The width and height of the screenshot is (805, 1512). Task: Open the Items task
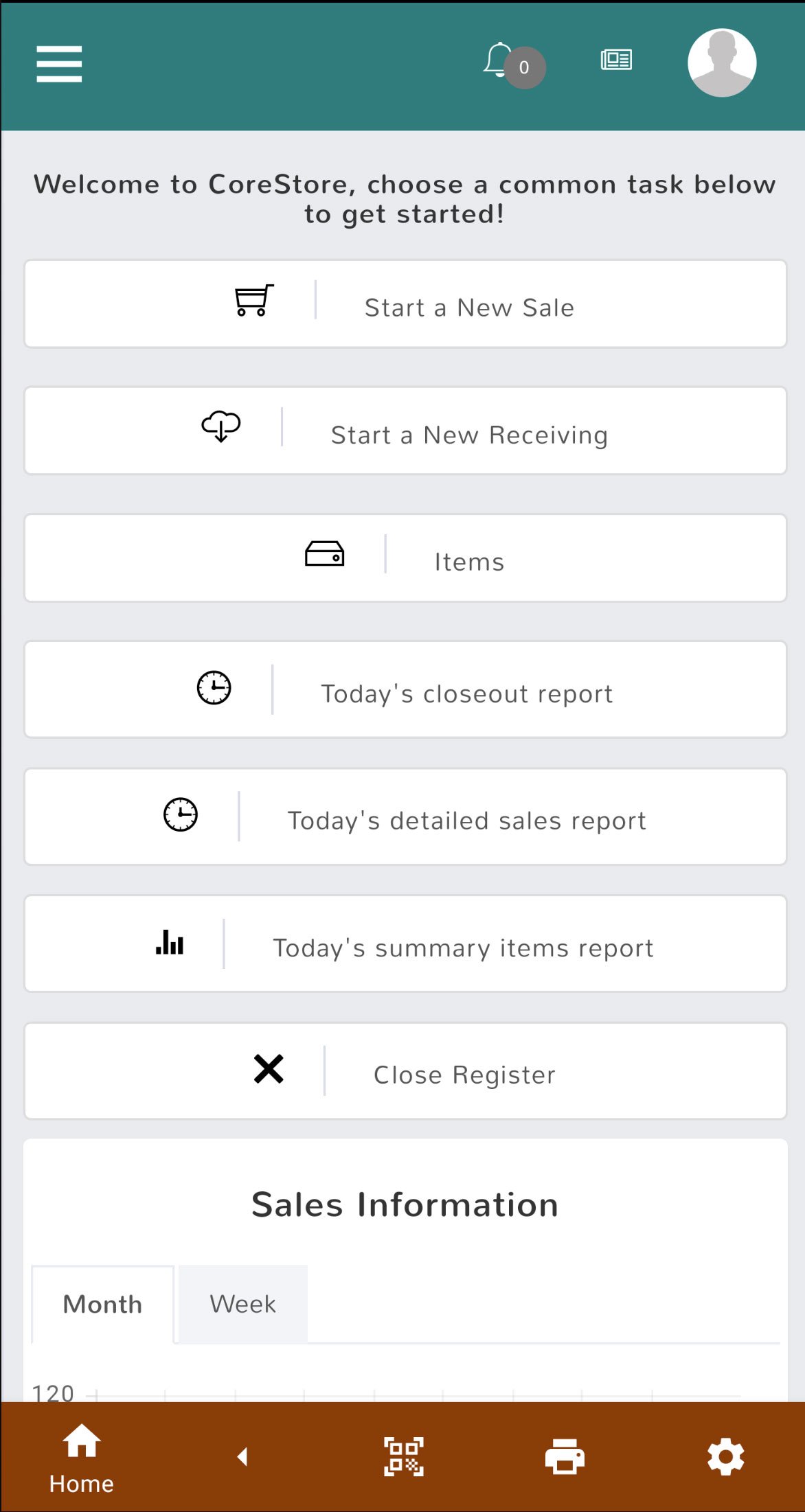469,562
